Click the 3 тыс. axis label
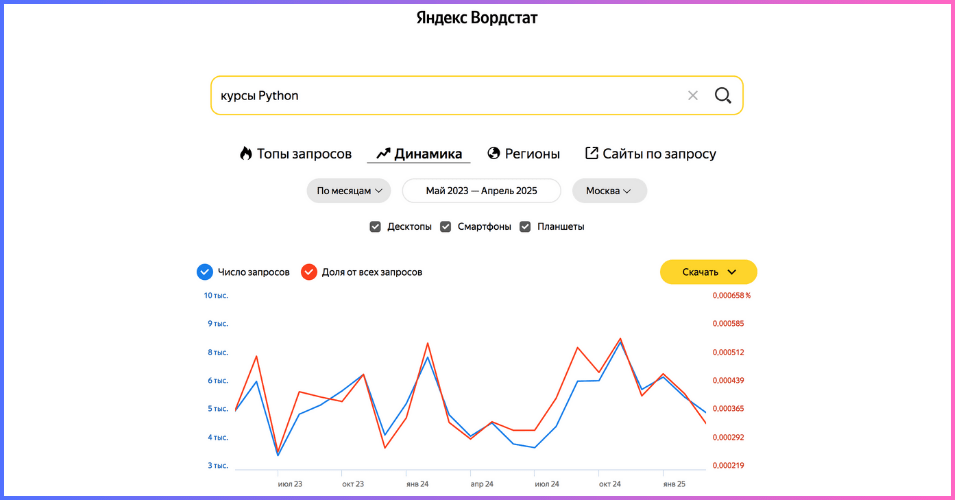 point(218,465)
